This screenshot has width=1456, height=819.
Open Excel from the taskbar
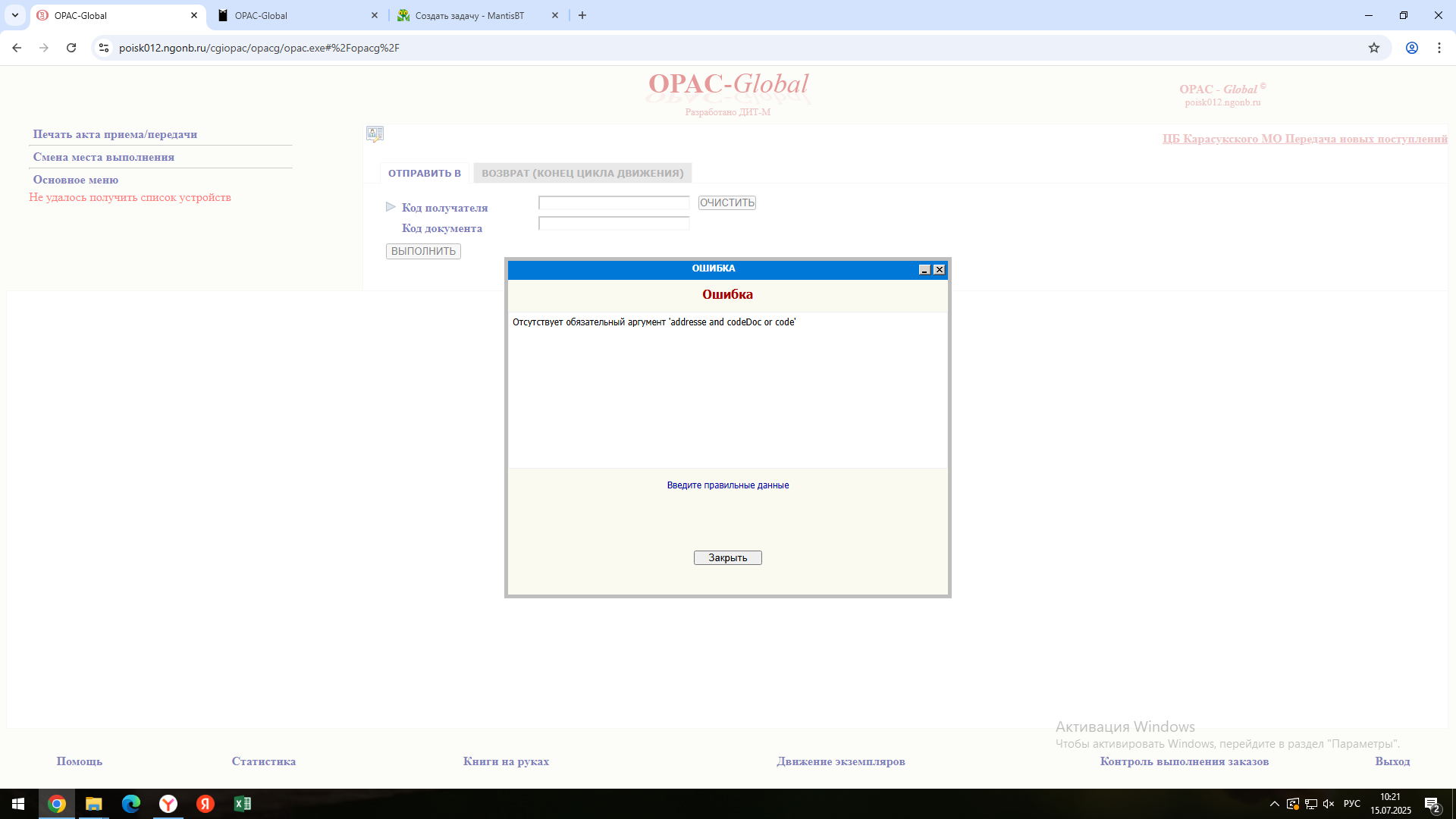click(x=243, y=804)
